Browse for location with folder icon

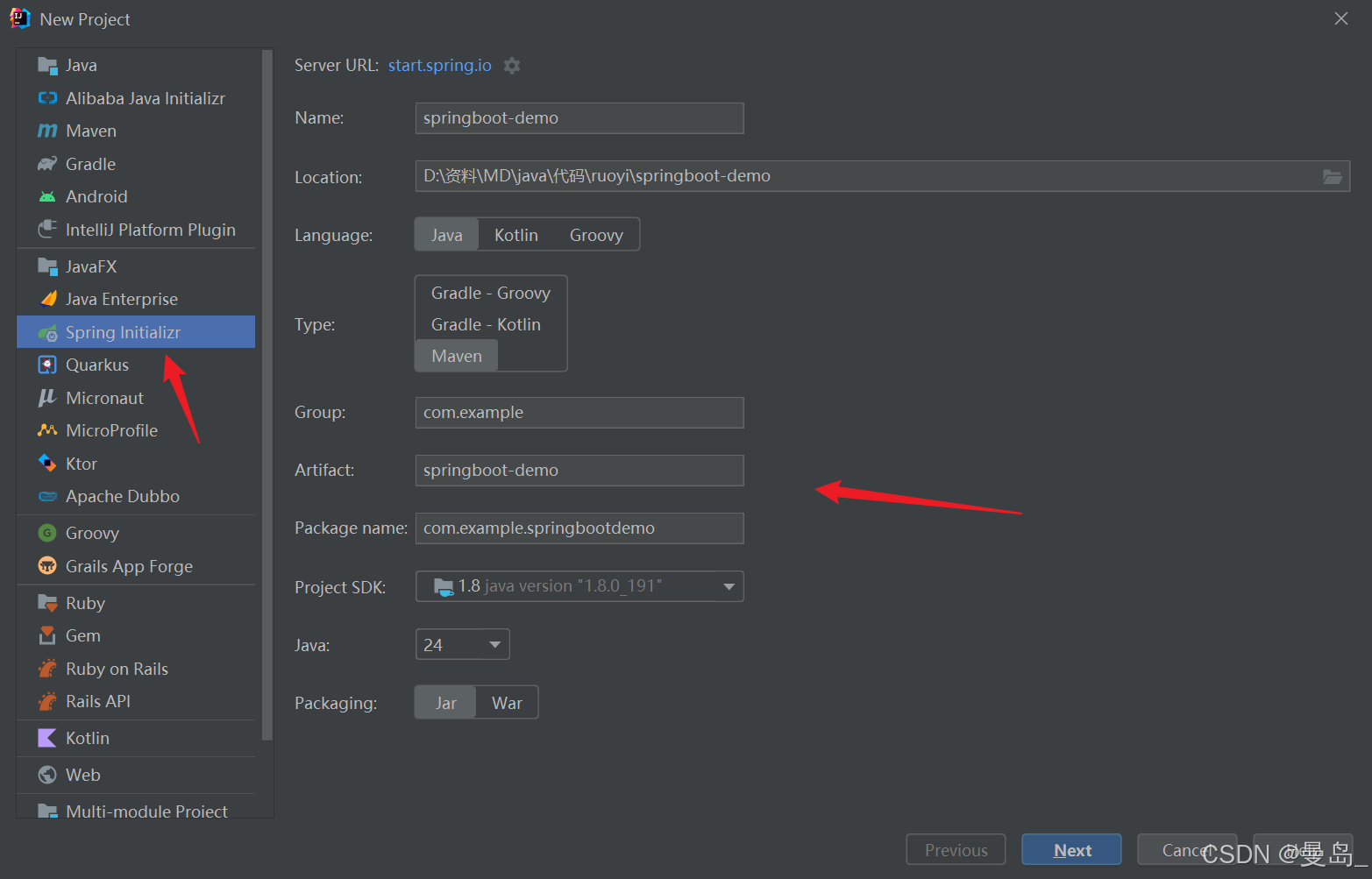coord(1332,176)
